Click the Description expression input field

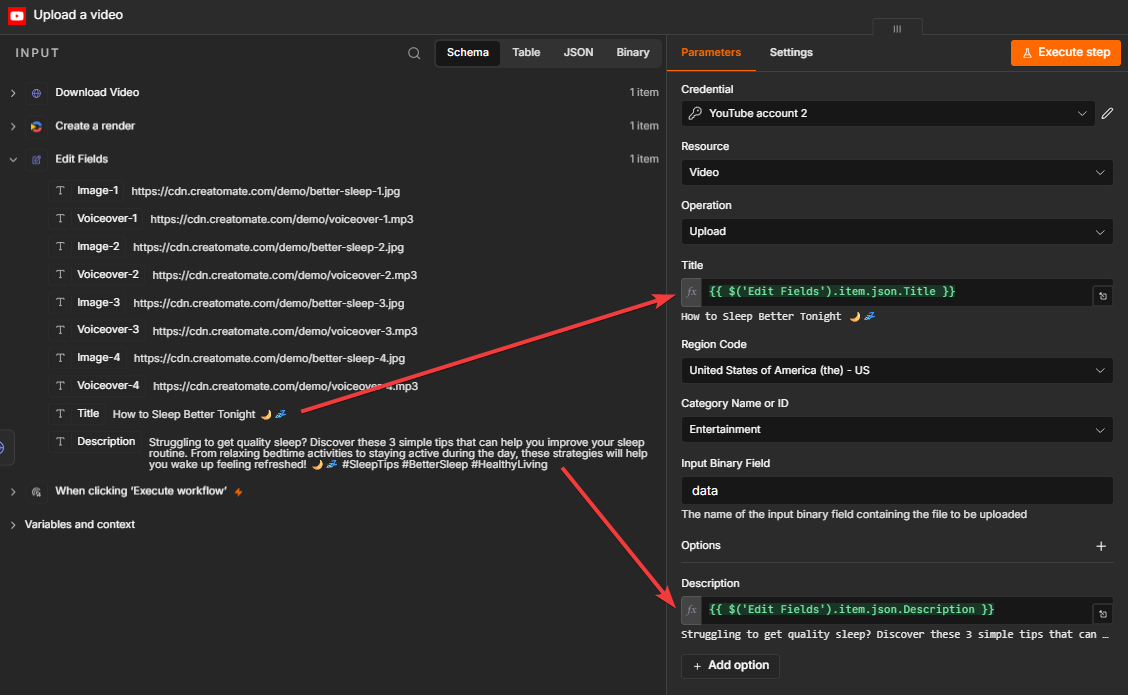tap(897, 610)
